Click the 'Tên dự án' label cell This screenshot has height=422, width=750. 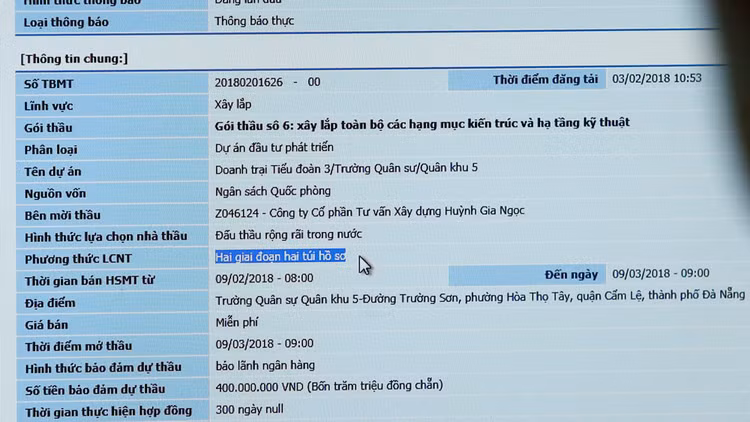point(111,171)
